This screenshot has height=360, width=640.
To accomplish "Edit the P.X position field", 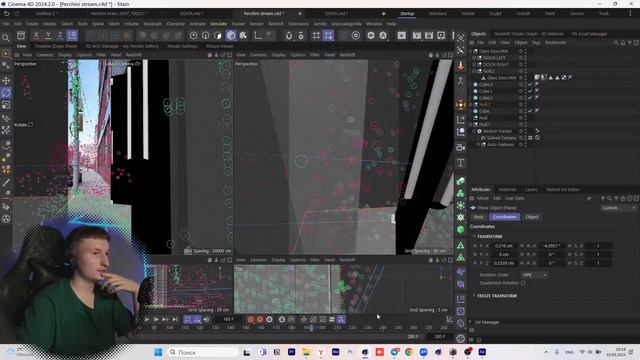I will pos(504,246).
